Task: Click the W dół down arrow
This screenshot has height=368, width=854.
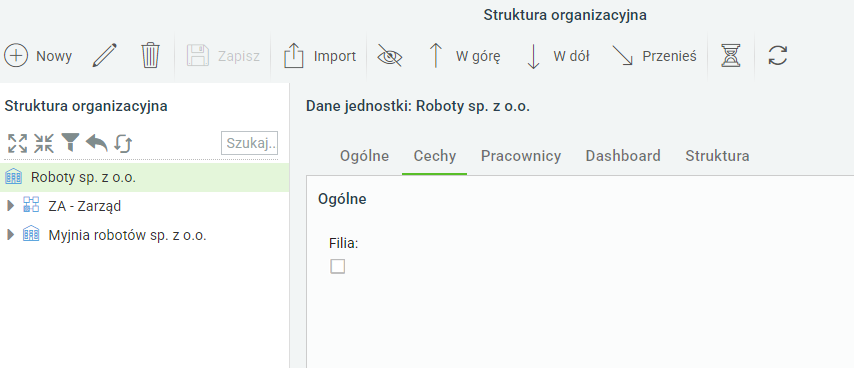Action: (x=533, y=56)
